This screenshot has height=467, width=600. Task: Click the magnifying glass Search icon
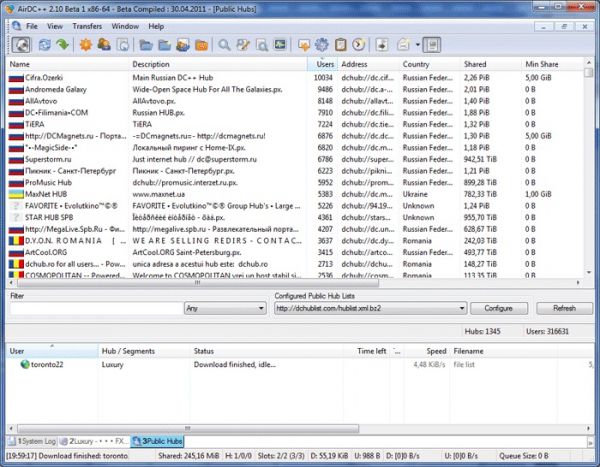(225, 44)
